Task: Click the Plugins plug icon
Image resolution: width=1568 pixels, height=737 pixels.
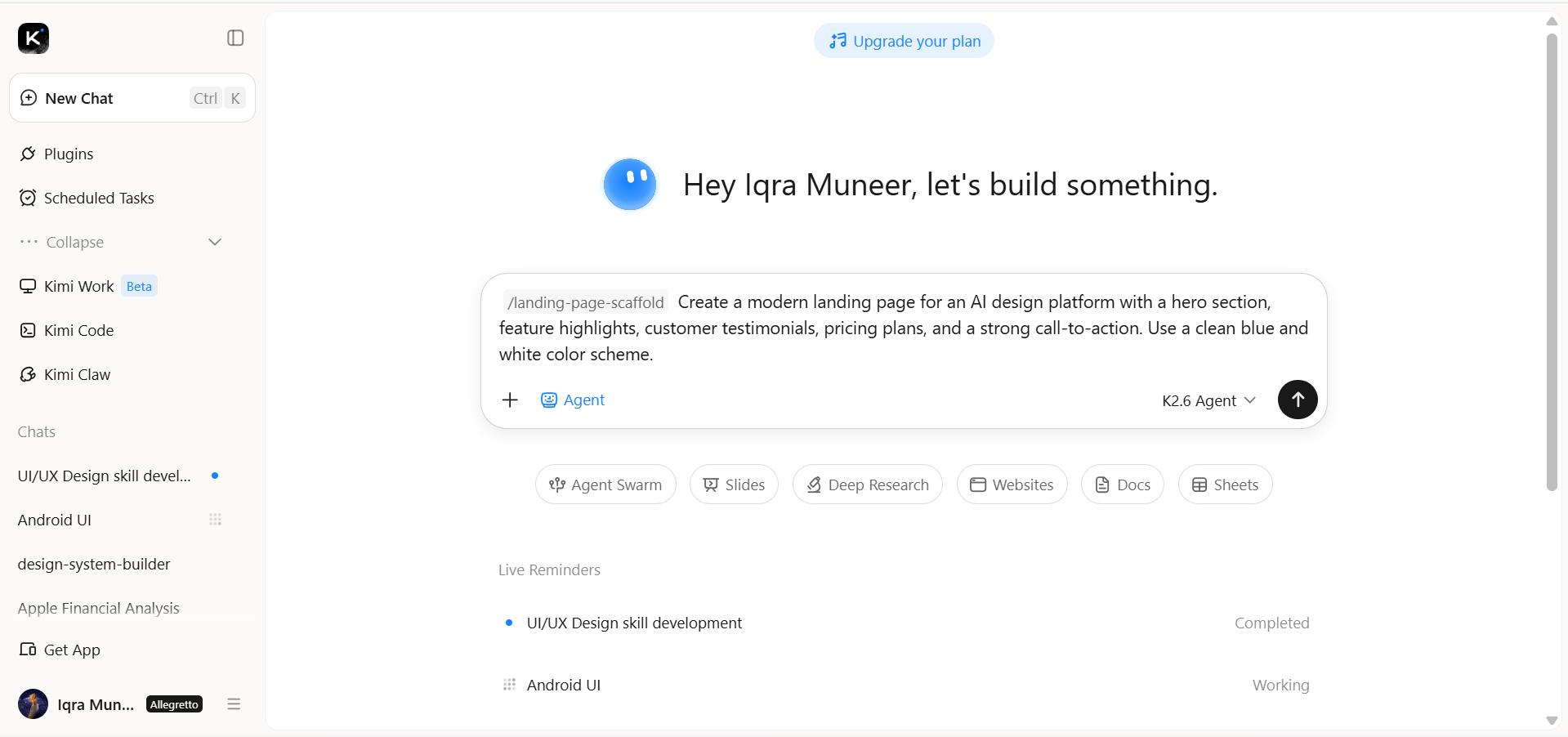Action: 28,154
